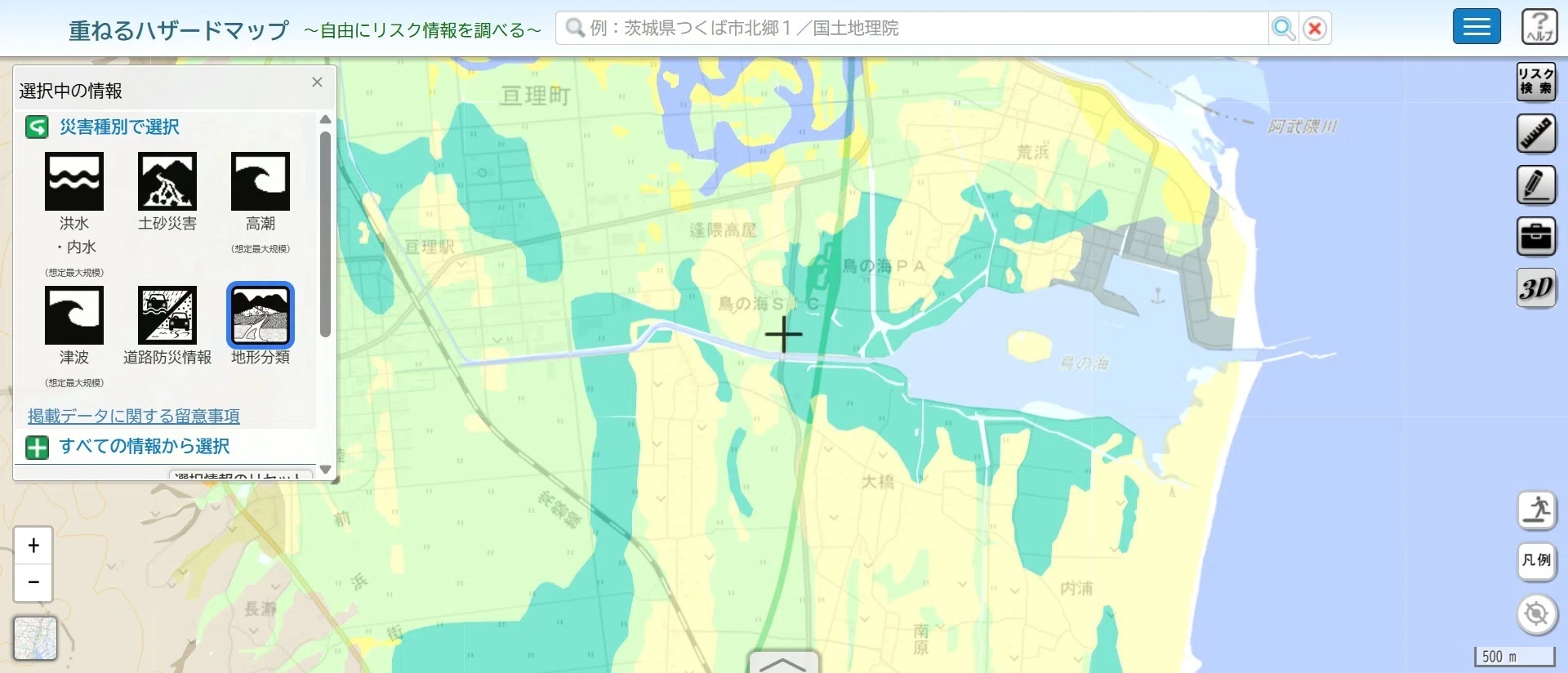Select the 土砂災害 landslide hazard icon
Image resolution: width=1568 pixels, height=673 pixels.
[x=167, y=181]
